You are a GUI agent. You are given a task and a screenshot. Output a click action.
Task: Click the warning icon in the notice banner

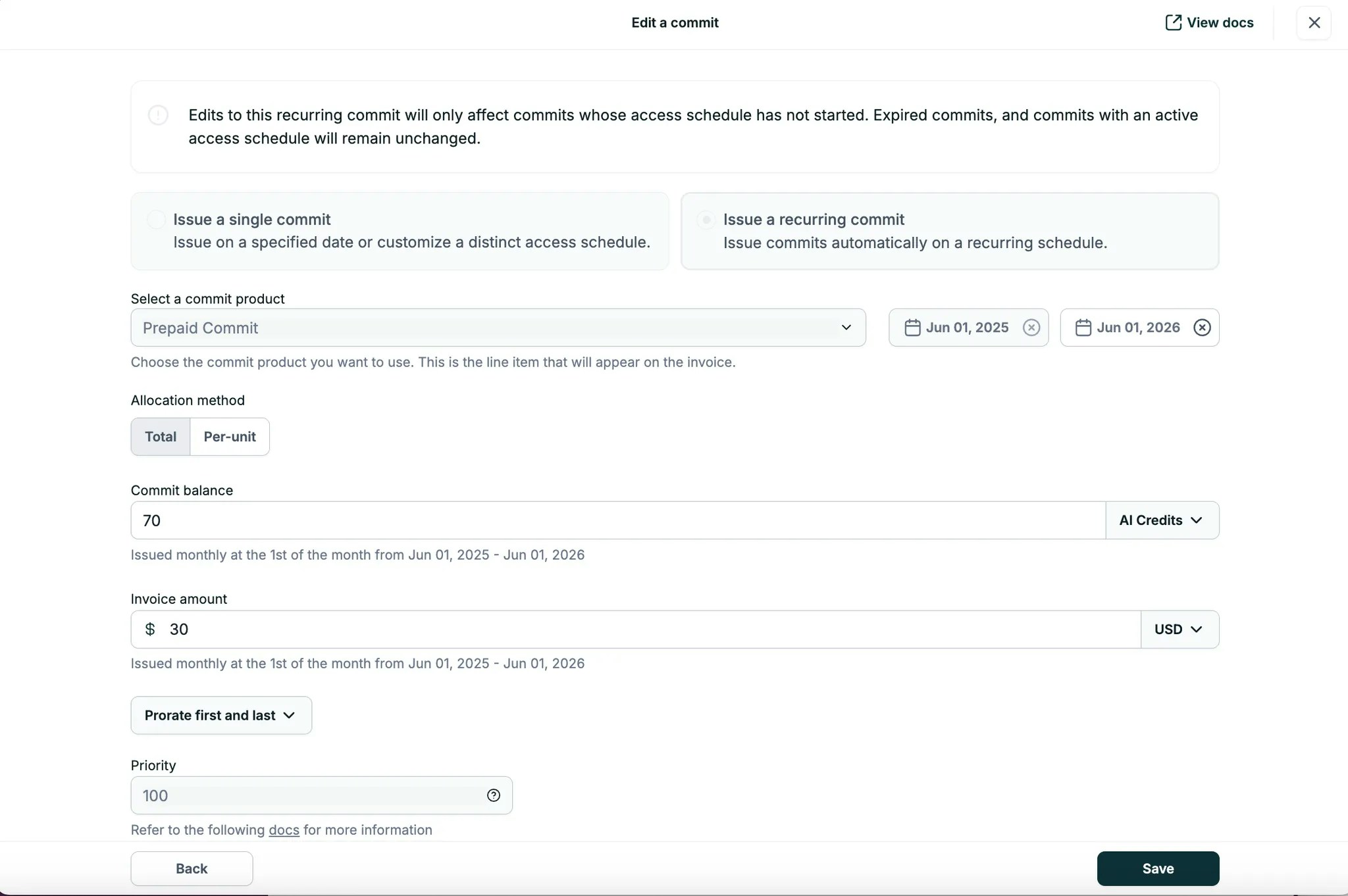point(158,114)
